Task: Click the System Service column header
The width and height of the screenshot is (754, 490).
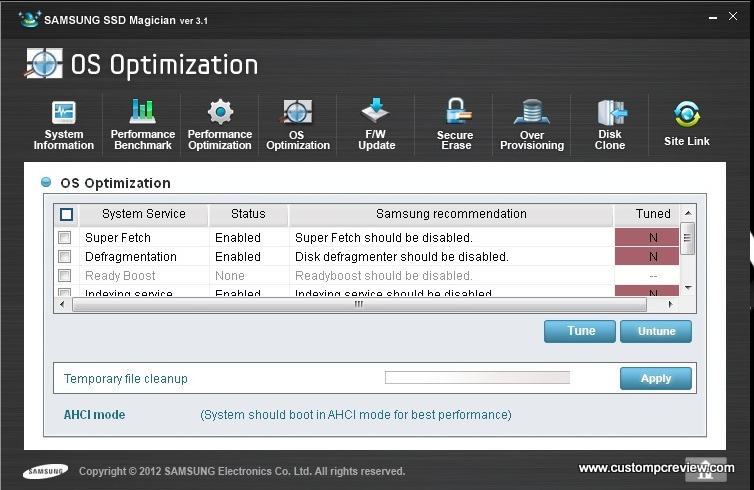Action: coord(144,214)
